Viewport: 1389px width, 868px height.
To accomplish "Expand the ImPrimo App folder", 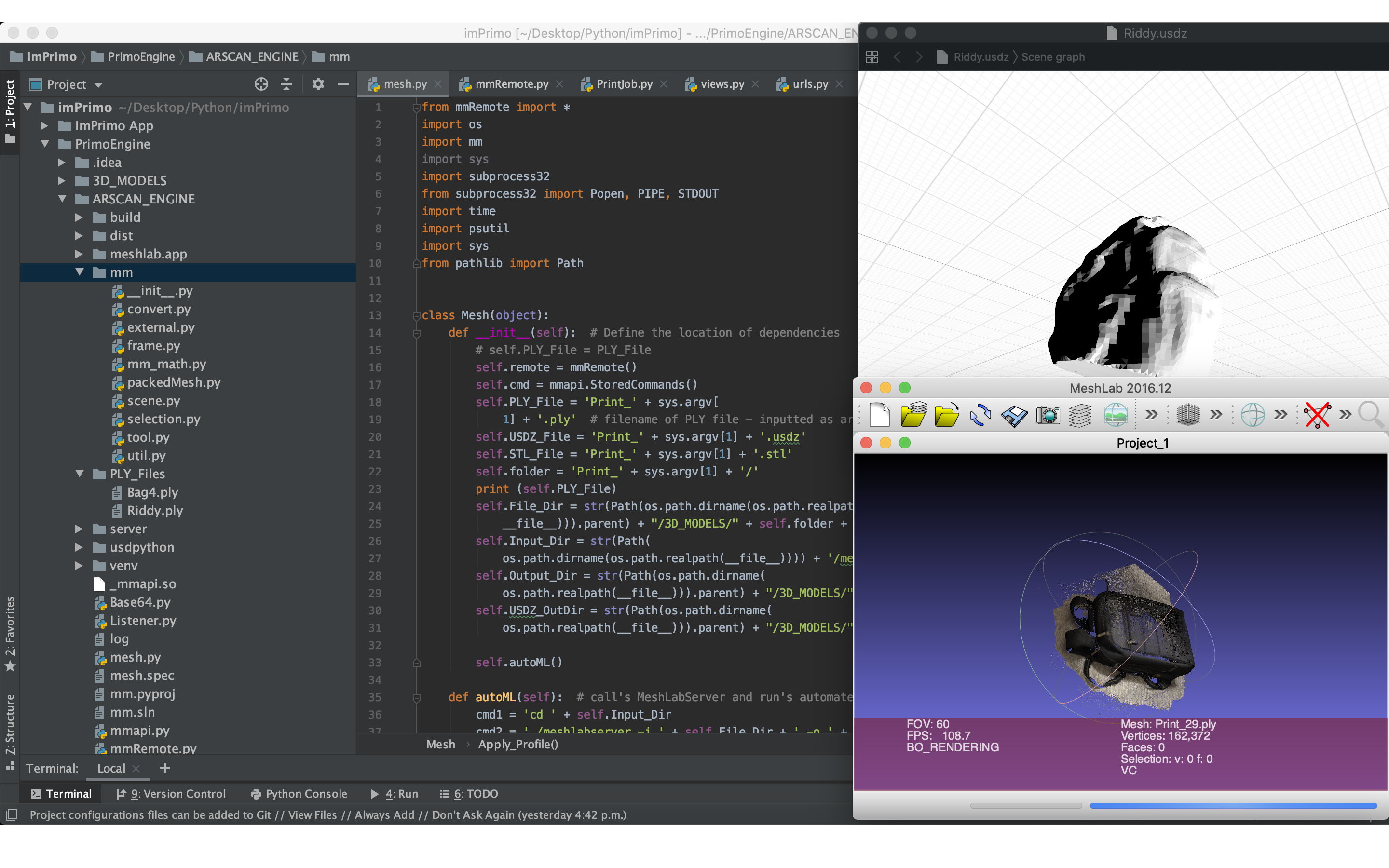I will [44, 126].
